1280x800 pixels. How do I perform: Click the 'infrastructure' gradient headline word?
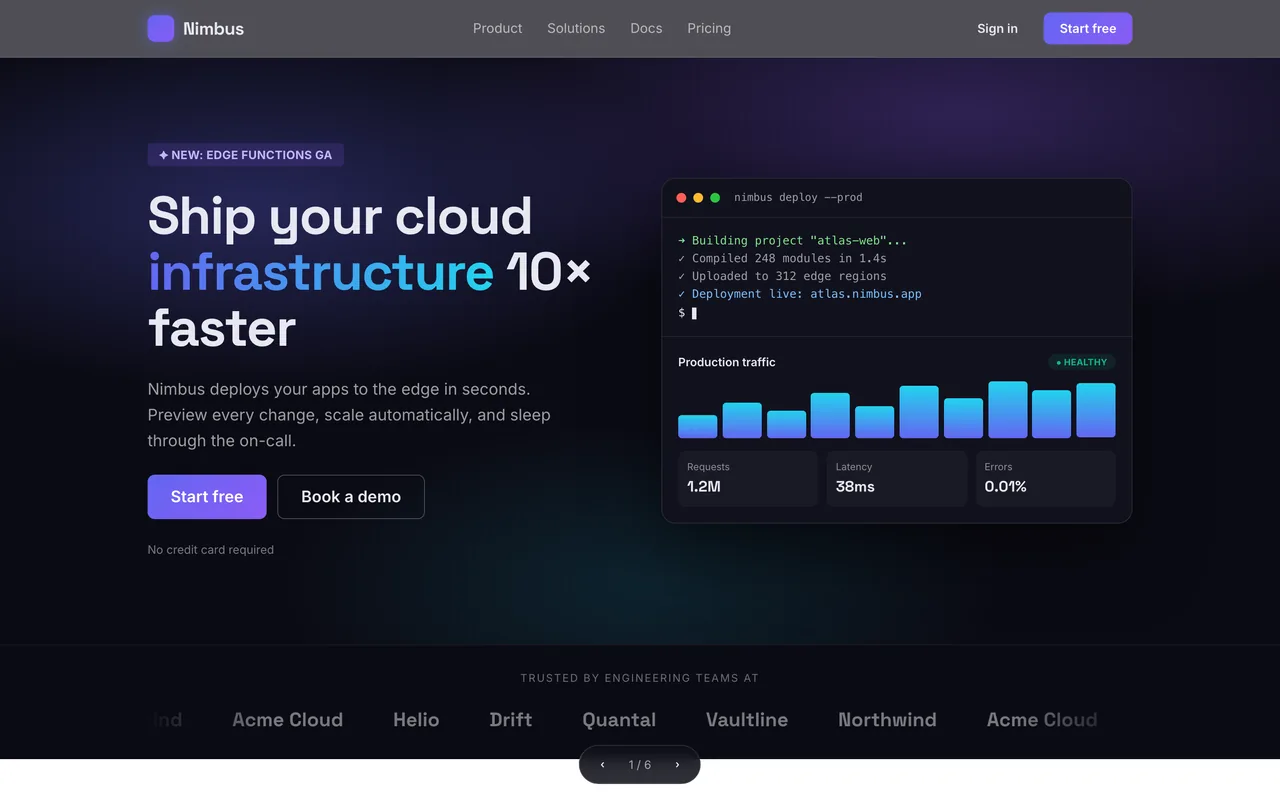(x=321, y=272)
